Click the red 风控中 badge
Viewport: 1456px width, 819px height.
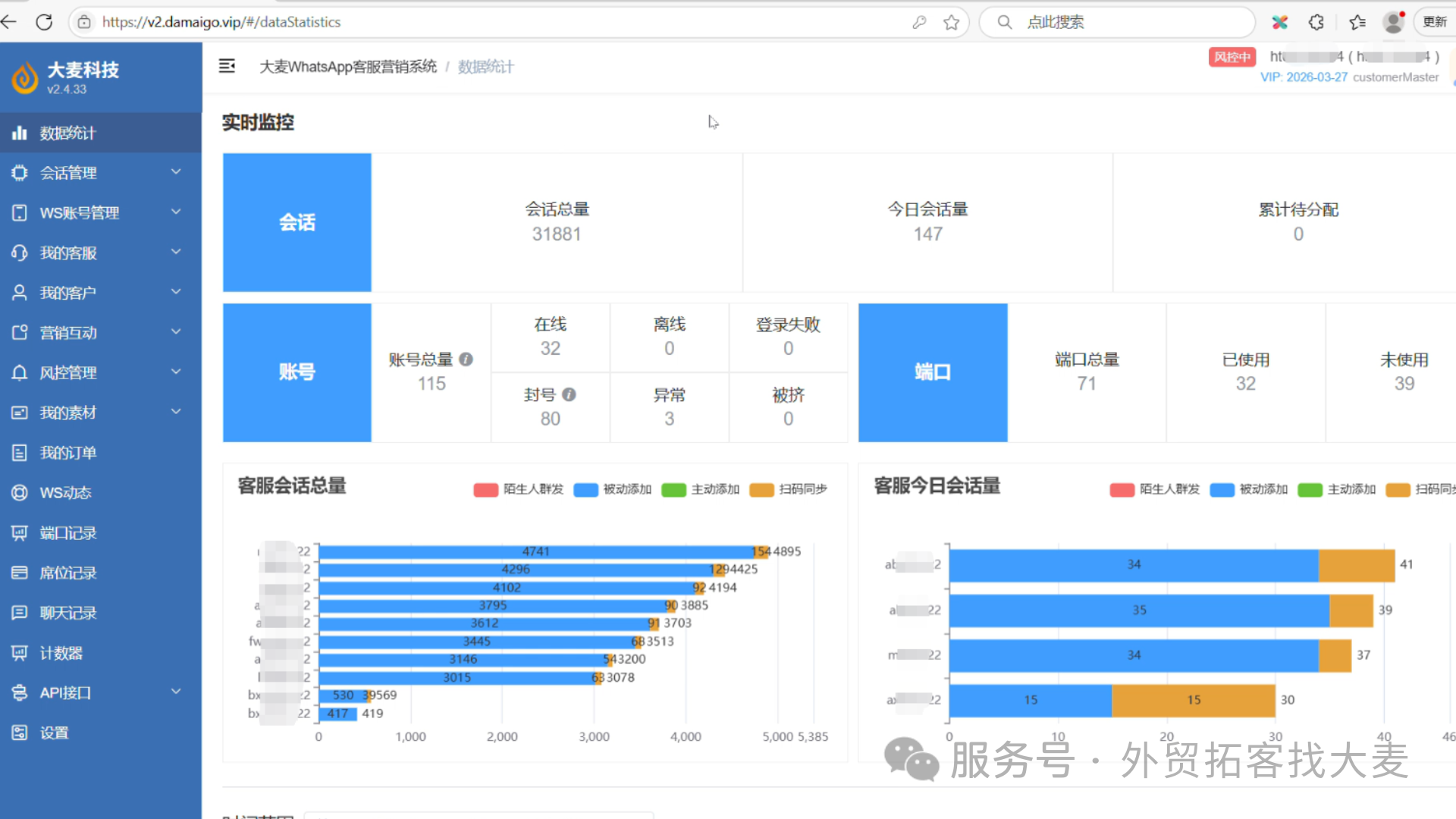[1232, 57]
